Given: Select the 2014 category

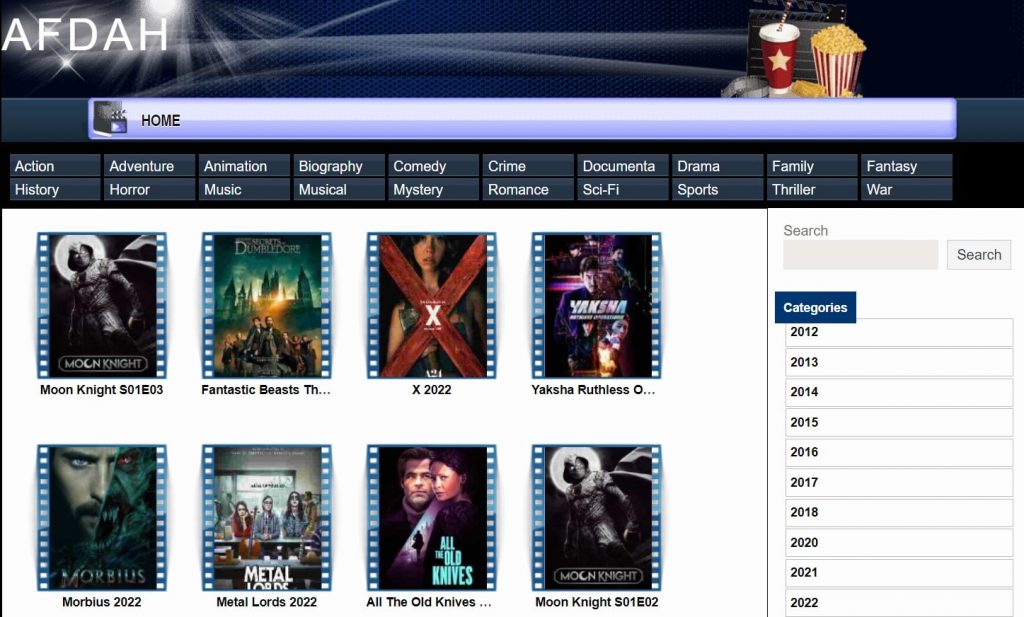Looking at the screenshot, I should pos(899,392).
